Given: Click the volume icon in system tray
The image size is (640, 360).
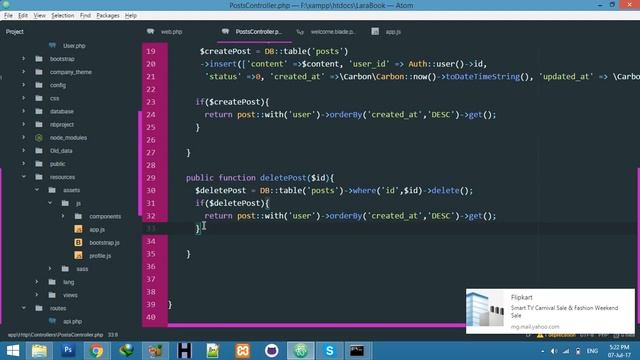Looking at the screenshot, I should point(554,351).
